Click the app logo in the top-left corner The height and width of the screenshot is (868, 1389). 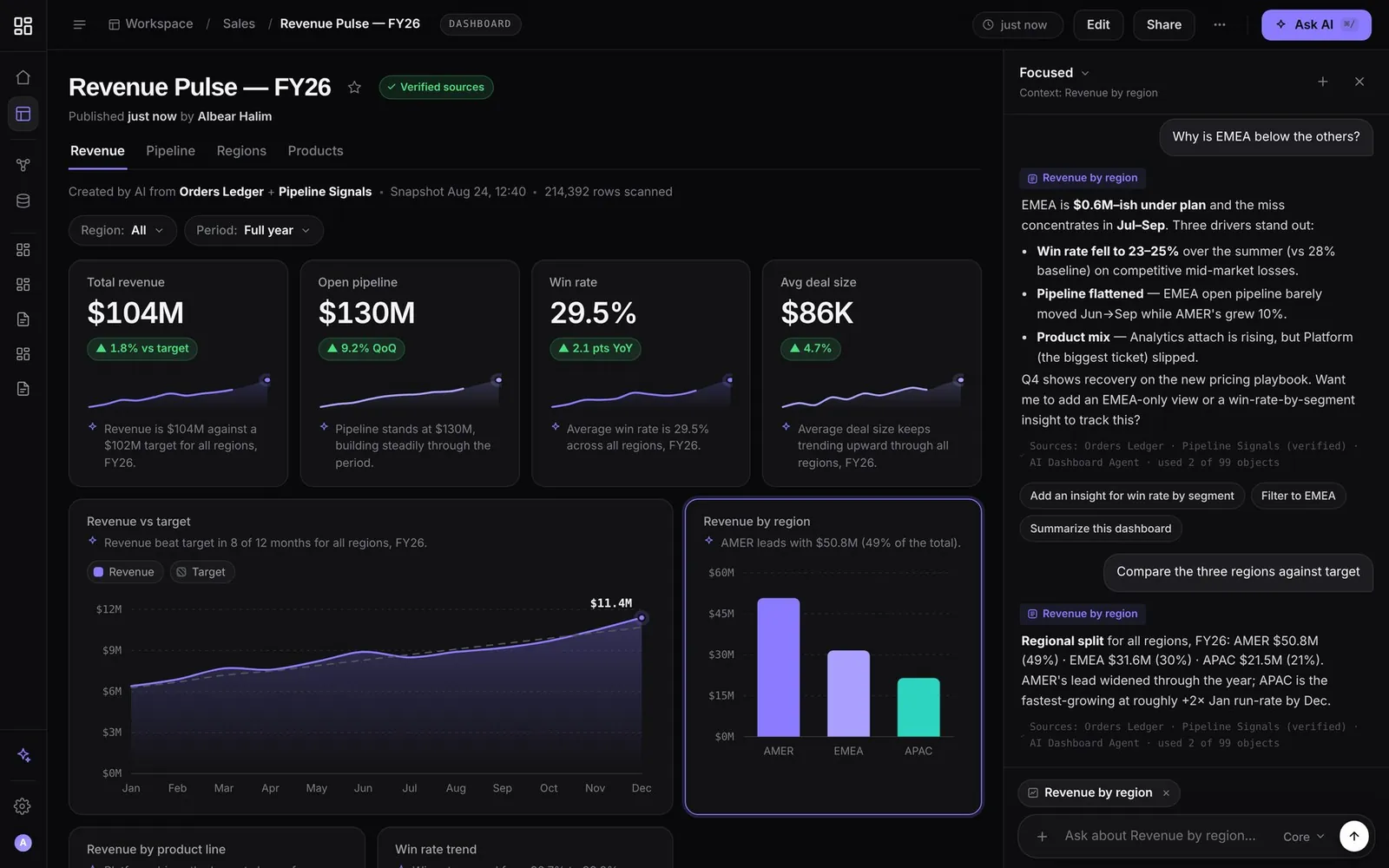coord(23,25)
